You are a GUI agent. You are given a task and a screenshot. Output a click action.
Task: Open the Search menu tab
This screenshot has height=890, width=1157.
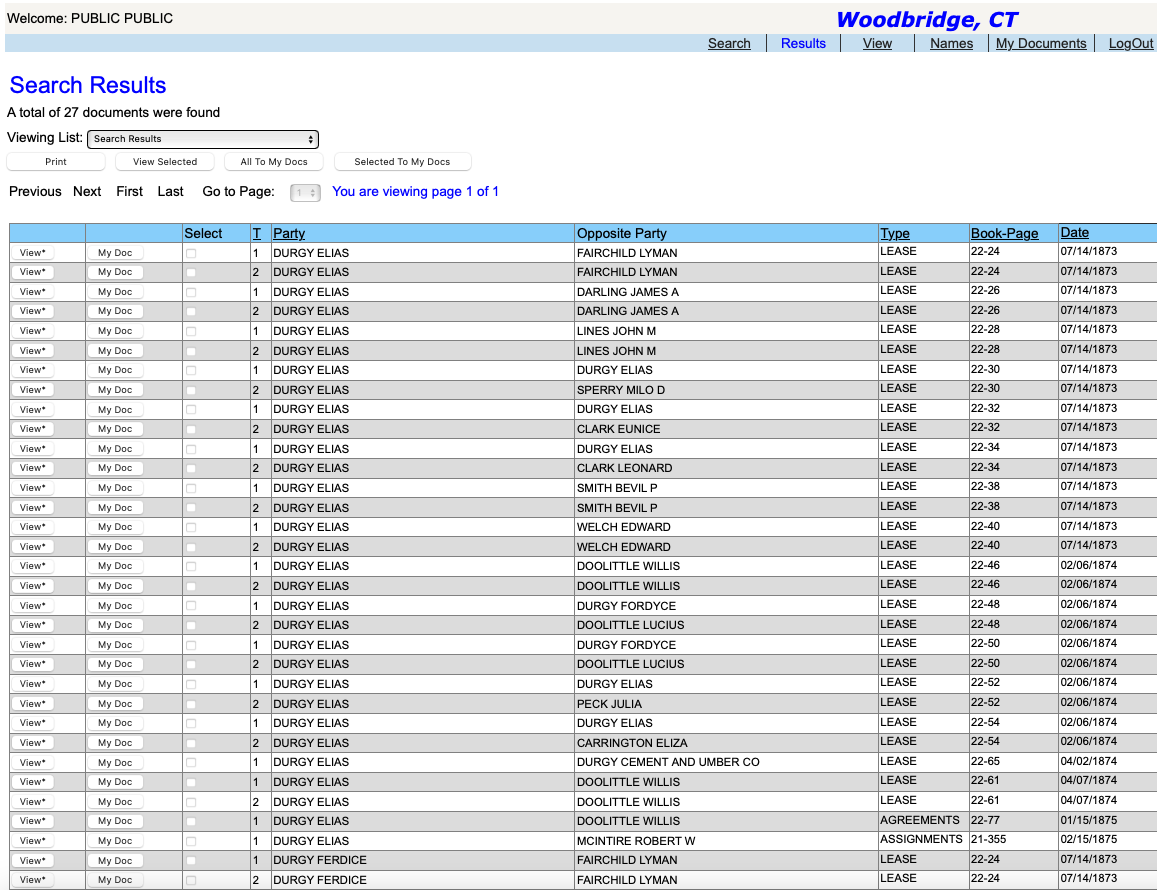729,43
